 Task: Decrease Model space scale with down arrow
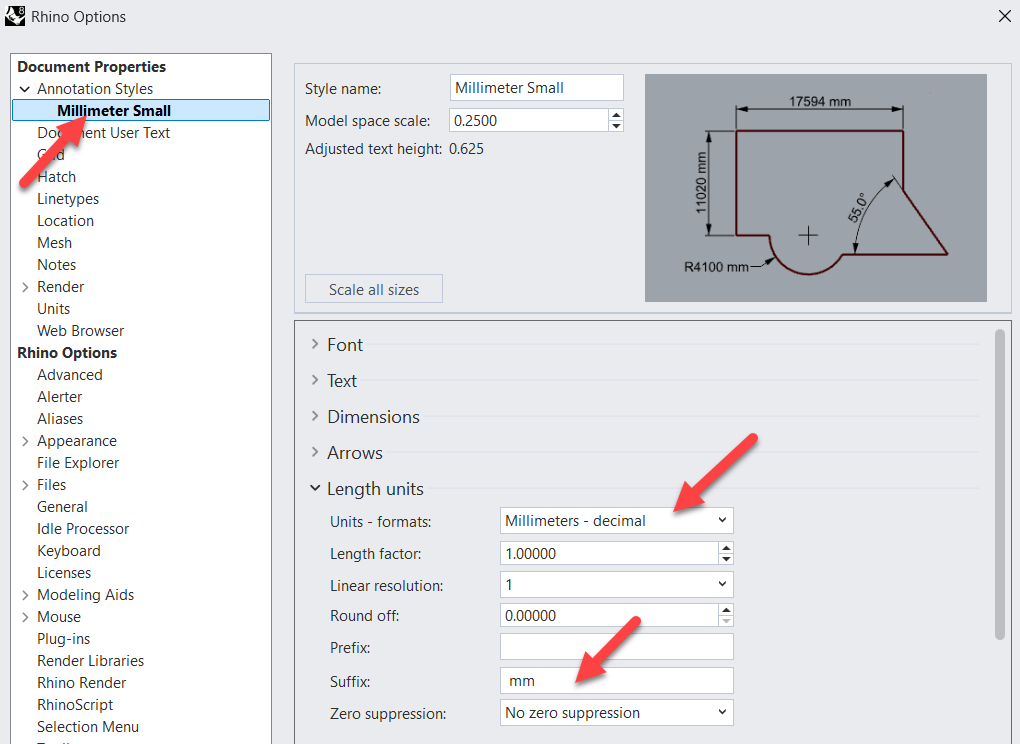[616, 126]
